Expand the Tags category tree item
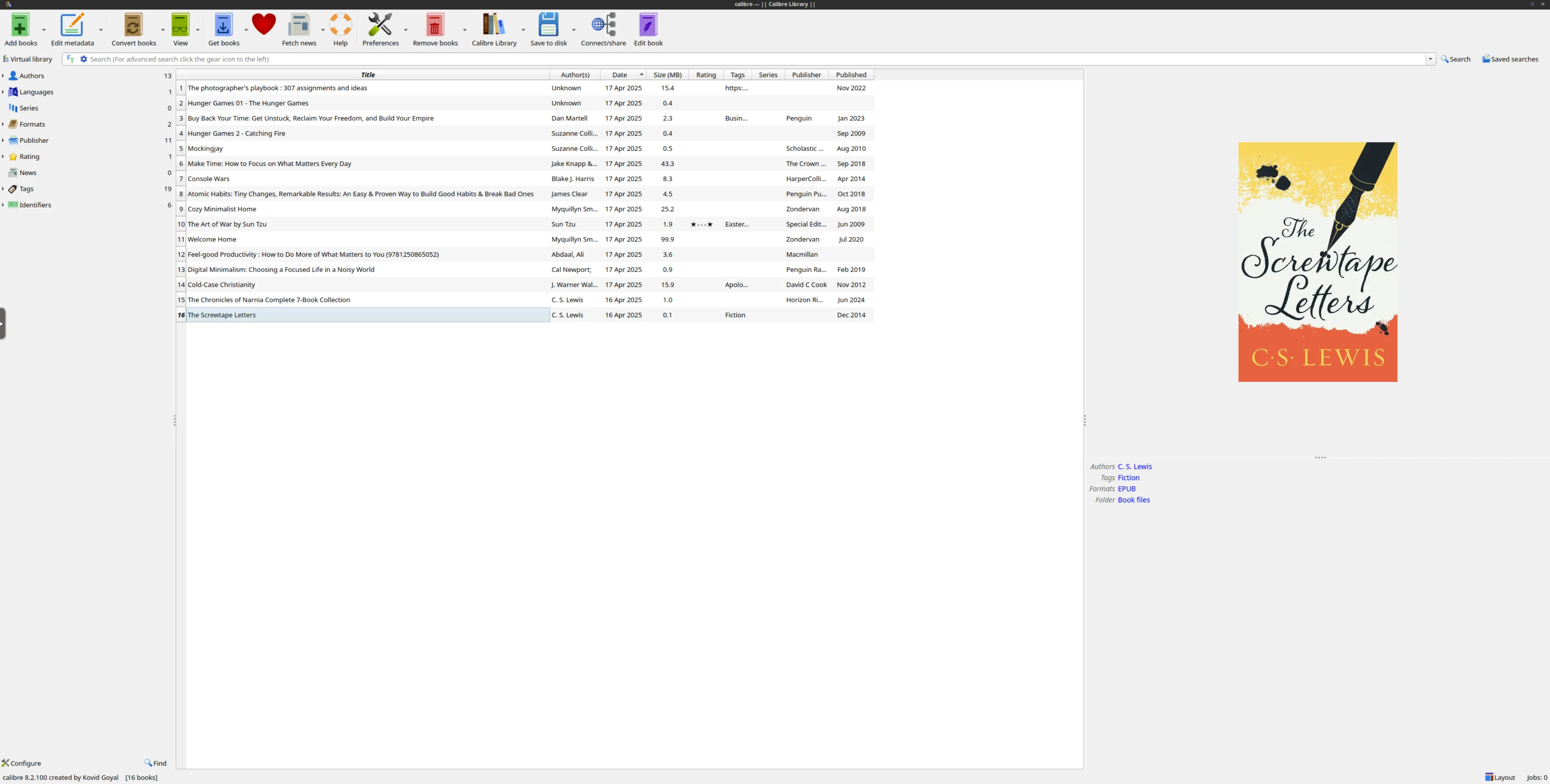Screen dimensions: 1550x784 (3, 189)
